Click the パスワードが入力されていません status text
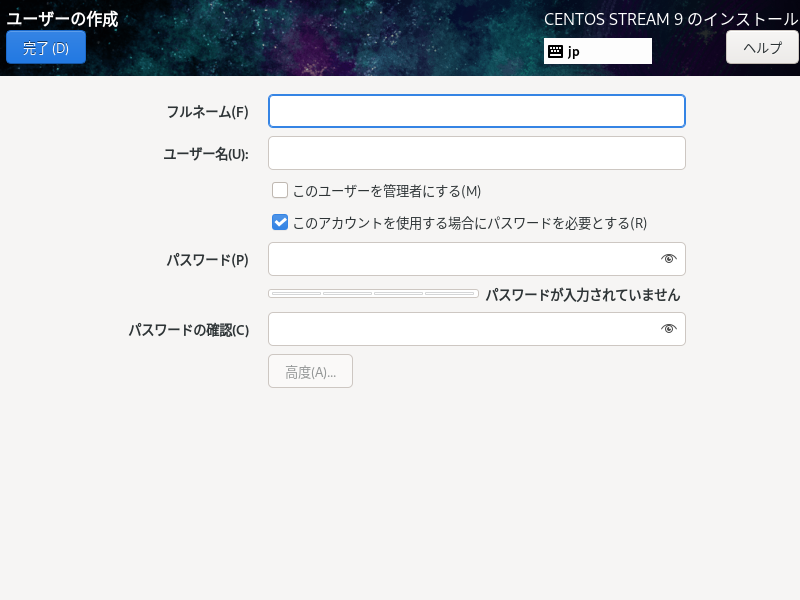800x600 pixels. [583, 295]
